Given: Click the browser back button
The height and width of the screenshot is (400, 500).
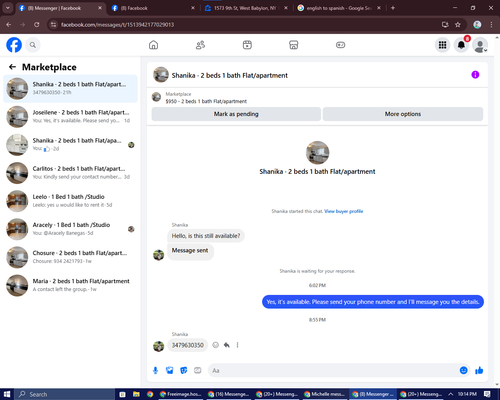Looking at the screenshot, I should click(9, 24).
